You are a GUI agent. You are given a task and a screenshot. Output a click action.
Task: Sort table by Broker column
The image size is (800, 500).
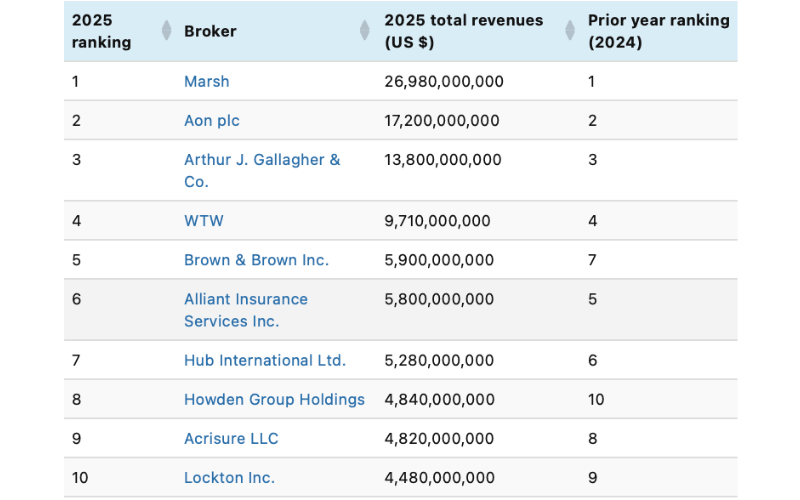[364, 31]
